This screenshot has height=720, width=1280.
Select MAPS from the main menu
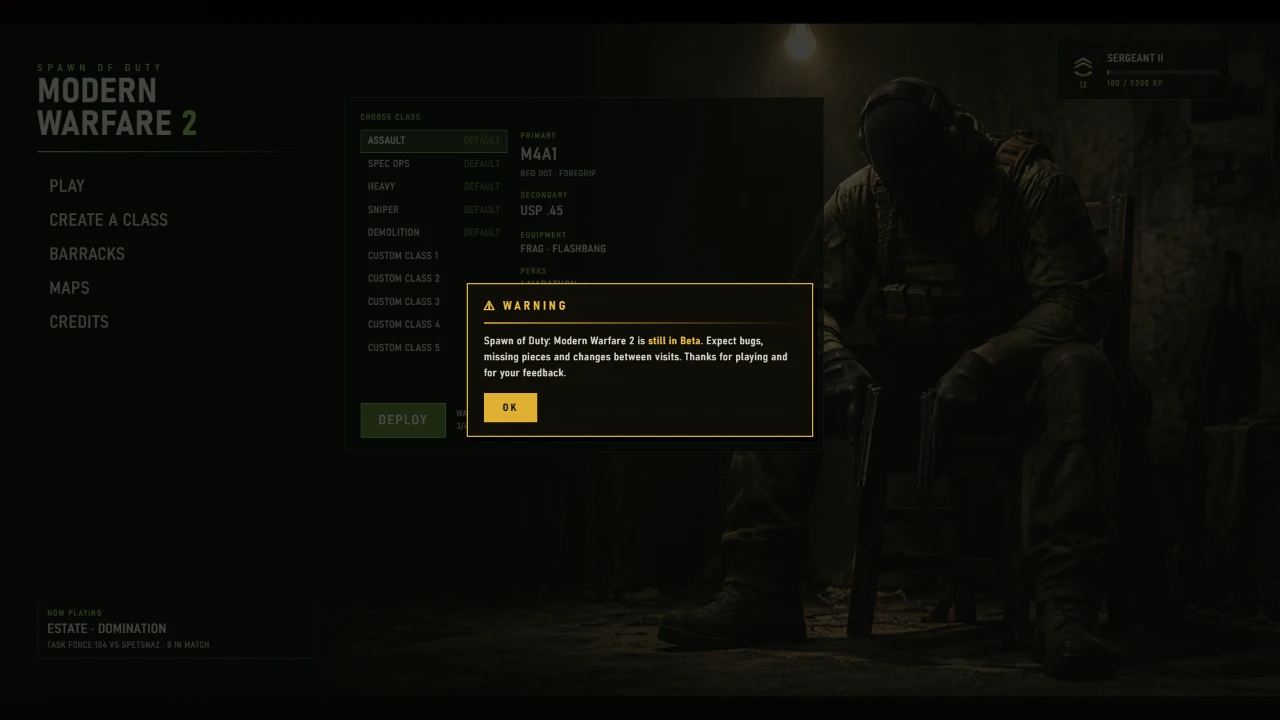(69, 288)
